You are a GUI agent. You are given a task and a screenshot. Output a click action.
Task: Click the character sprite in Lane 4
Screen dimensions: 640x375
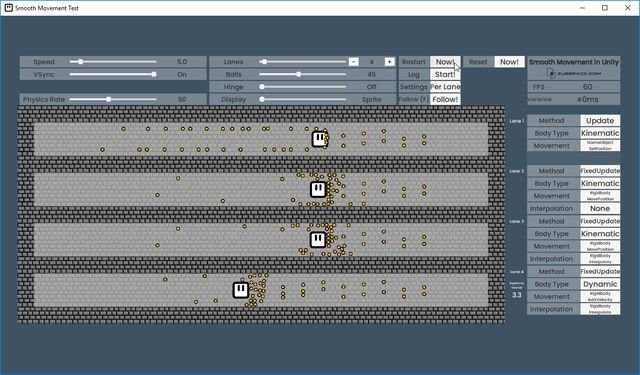click(x=240, y=290)
